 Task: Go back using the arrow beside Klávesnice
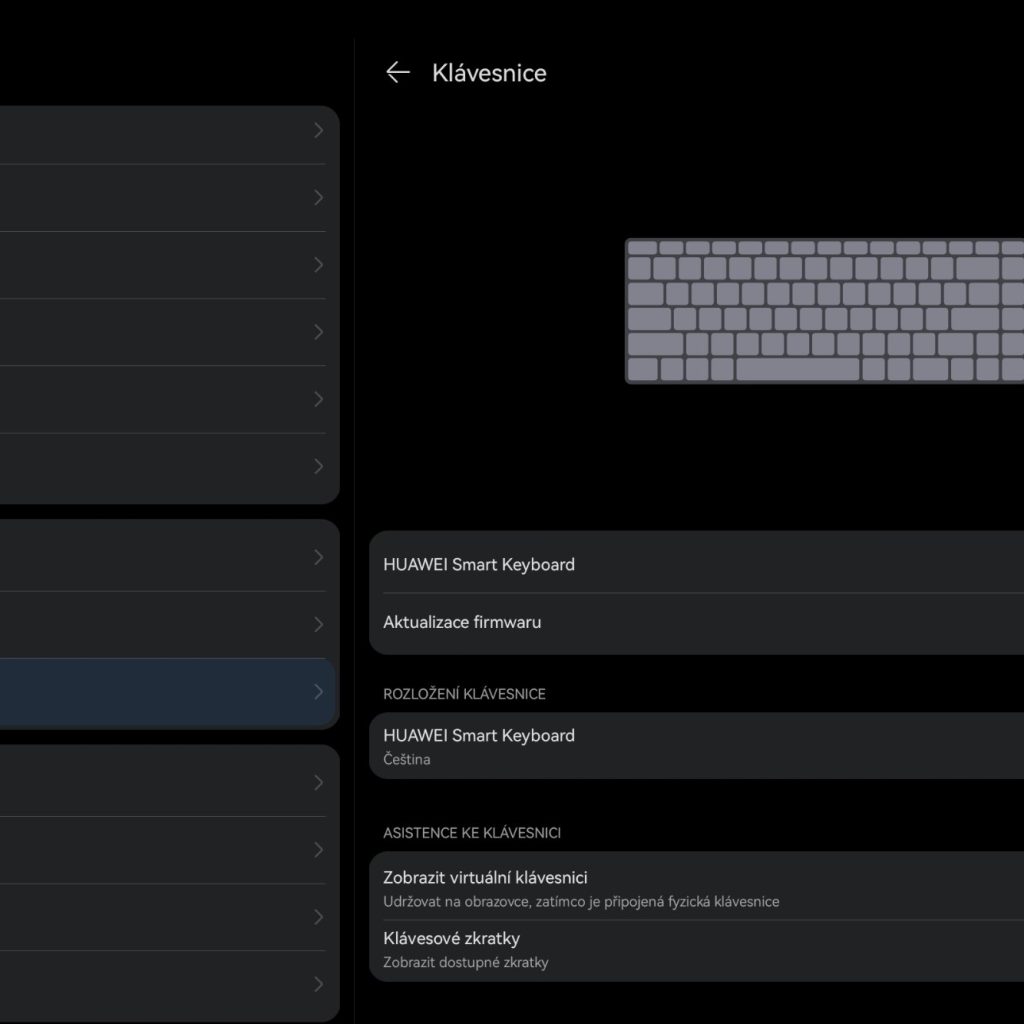pyautogui.click(x=398, y=72)
